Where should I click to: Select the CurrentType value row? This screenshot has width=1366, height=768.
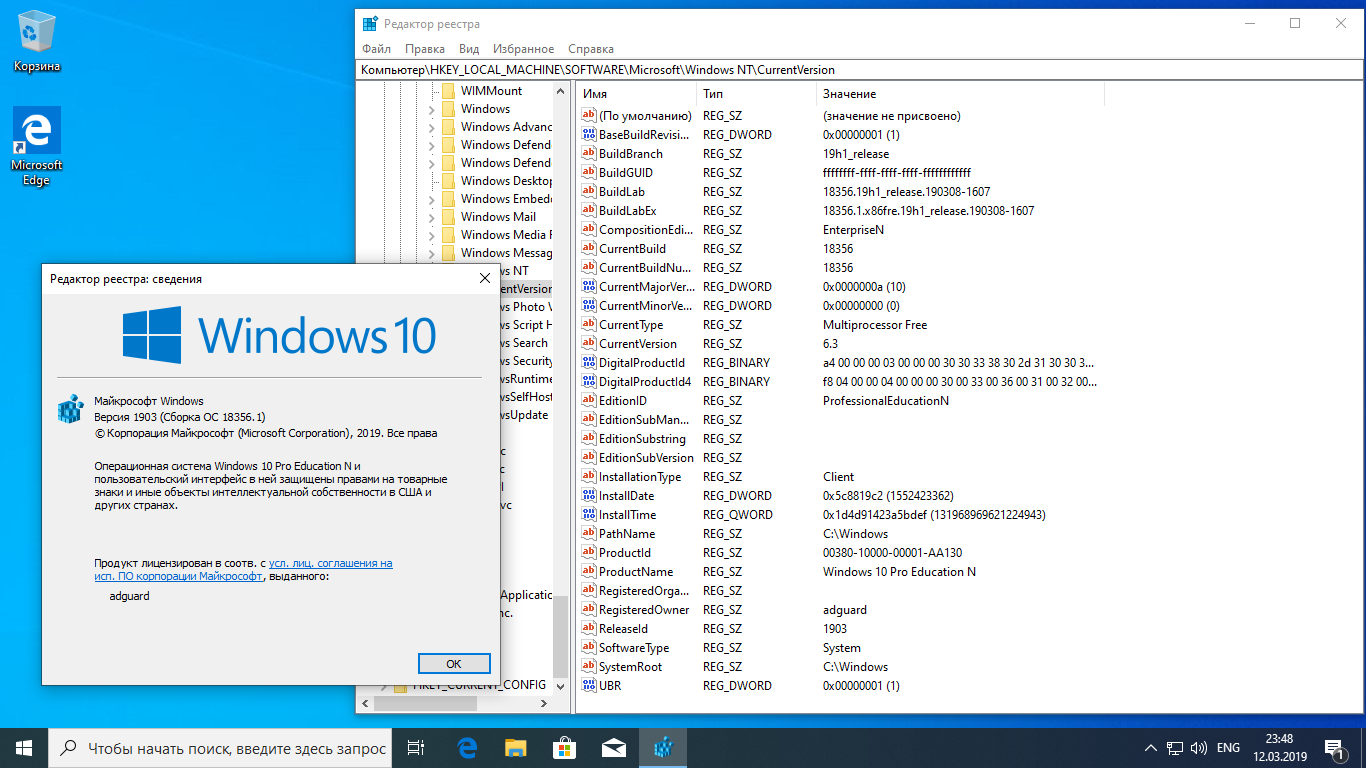pos(838,325)
